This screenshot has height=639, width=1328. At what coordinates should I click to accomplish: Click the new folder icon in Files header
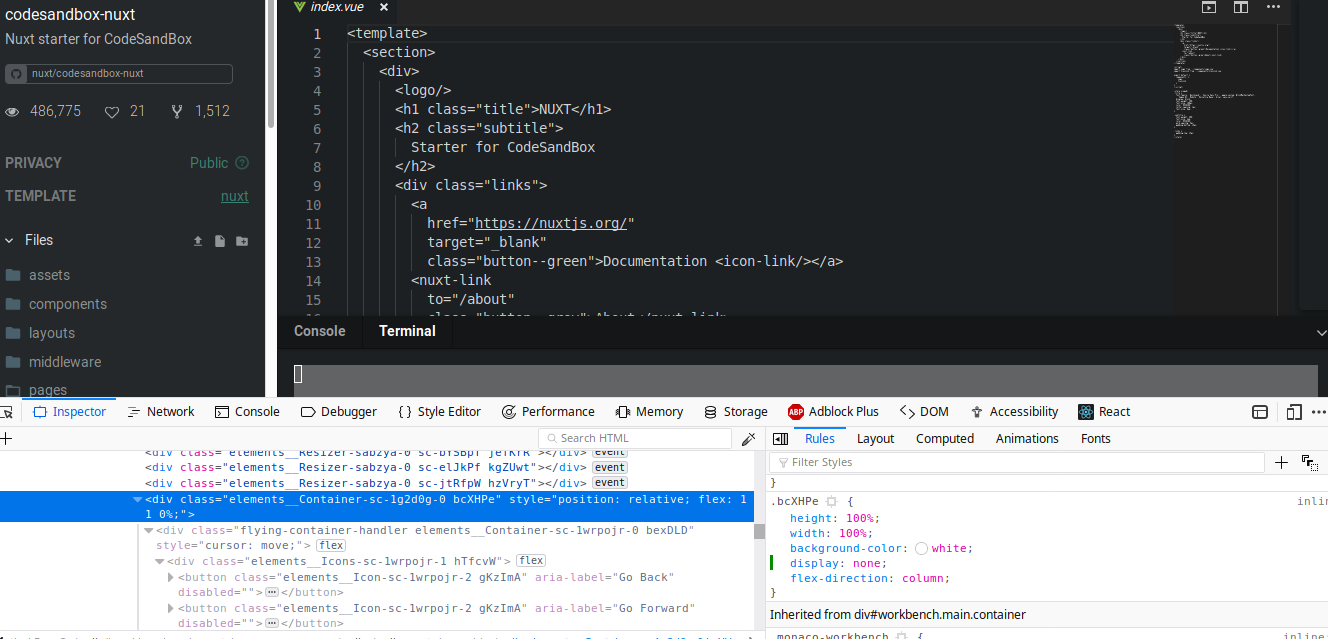(242, 241)
